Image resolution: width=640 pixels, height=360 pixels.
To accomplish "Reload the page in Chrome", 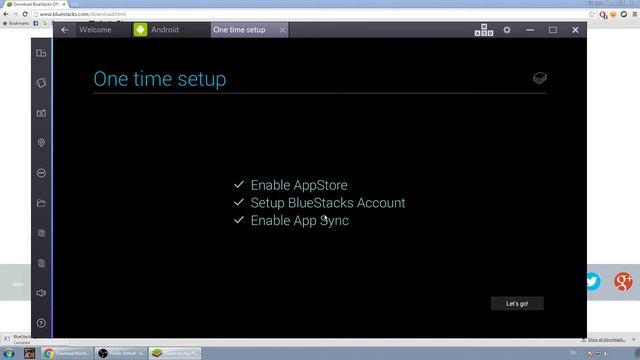I will 25,14.
